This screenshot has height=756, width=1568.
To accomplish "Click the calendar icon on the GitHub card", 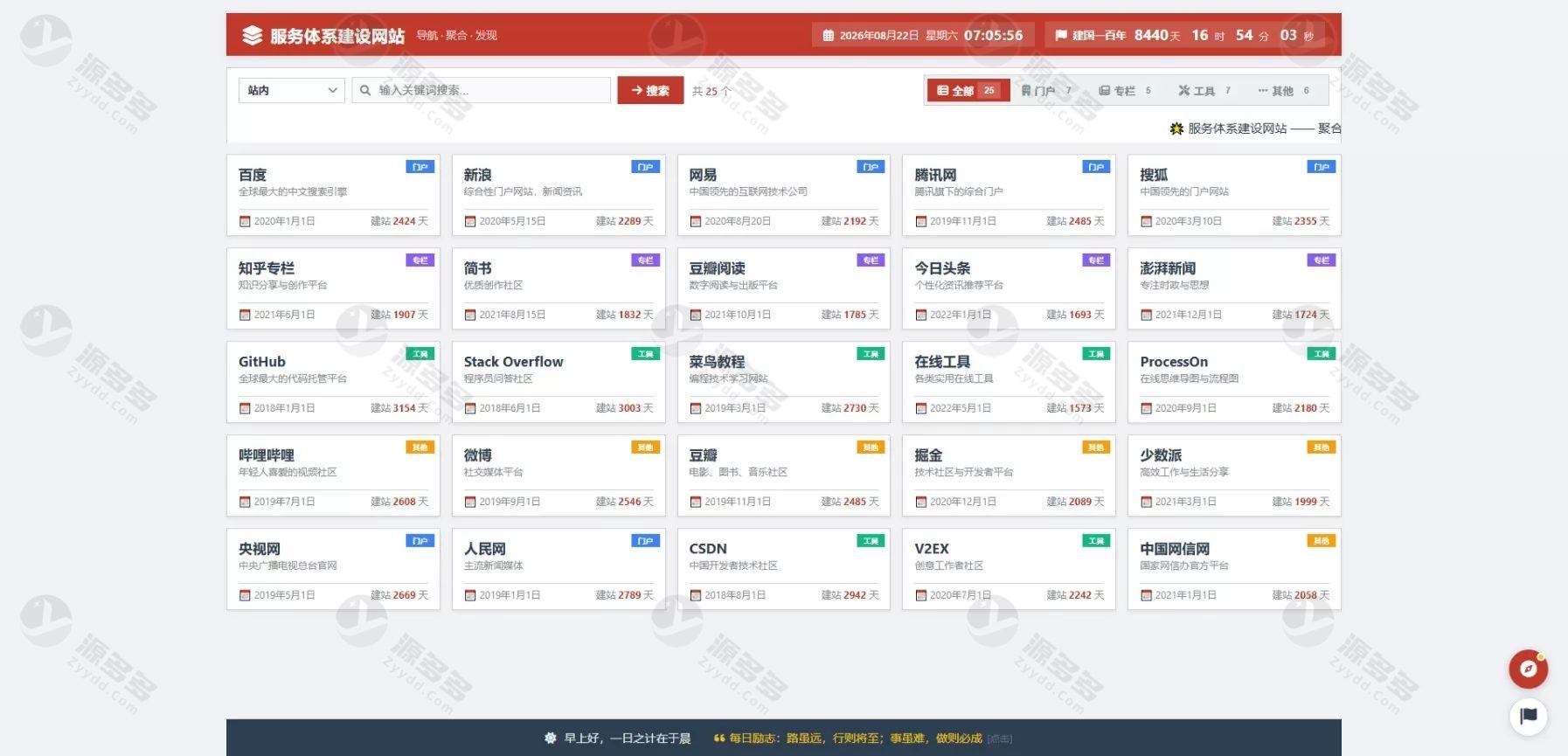I will [x=245, y=409].
